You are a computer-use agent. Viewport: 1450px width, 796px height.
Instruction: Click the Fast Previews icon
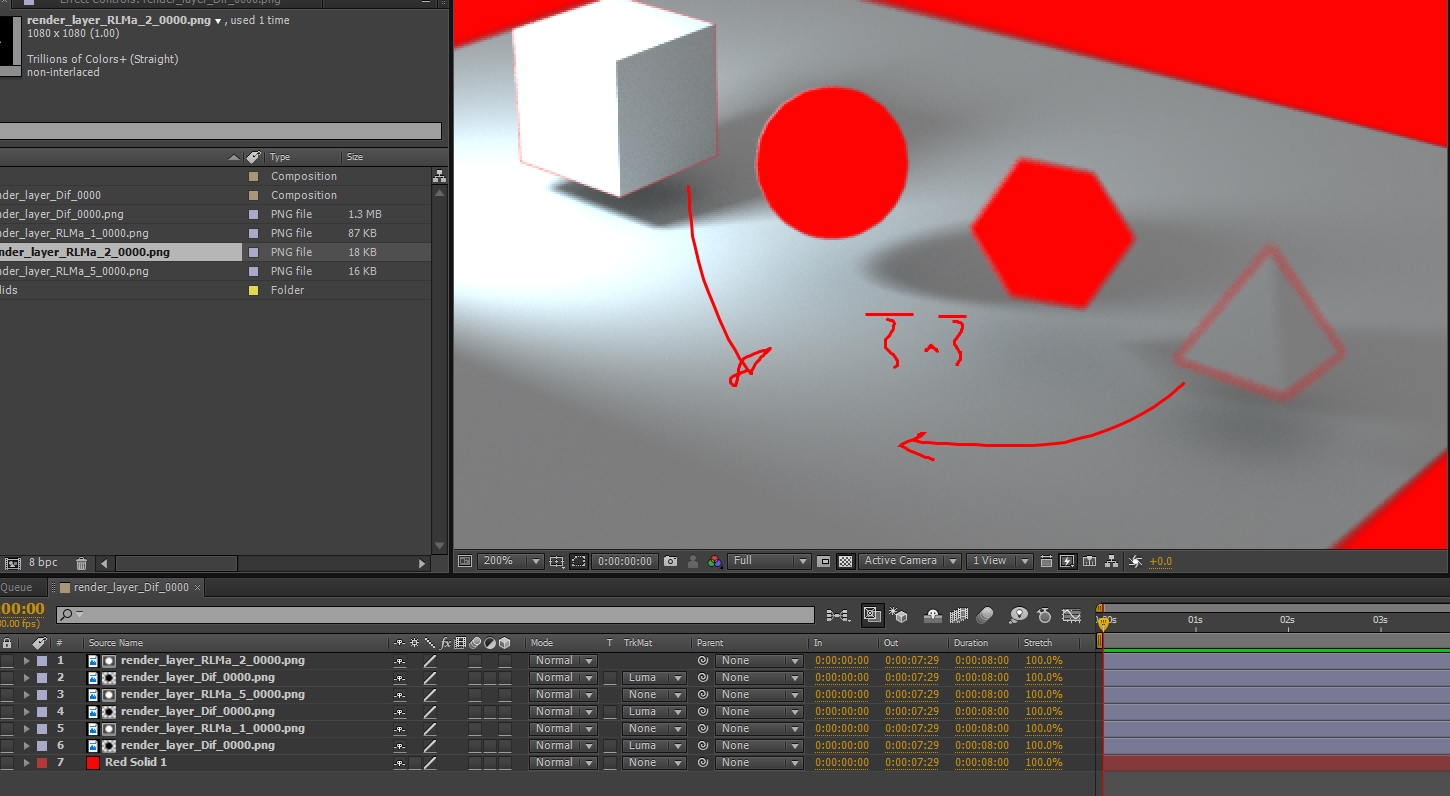point(1068,562)
